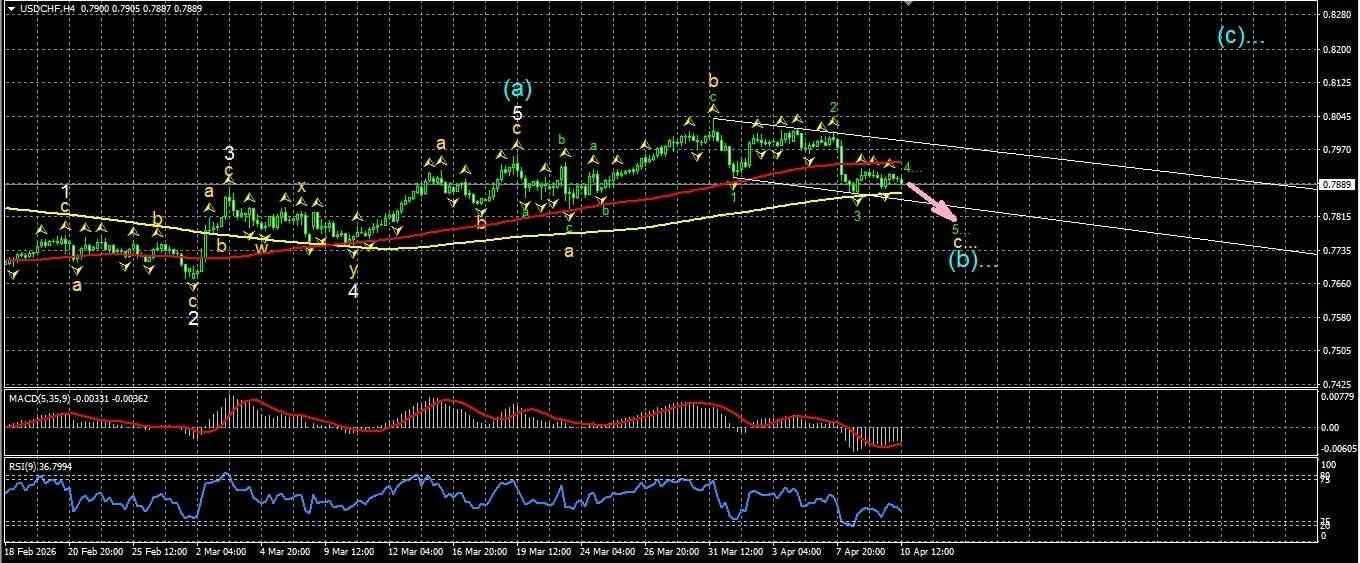Select the white wave label 2
1360x563 pixels.
[193, 319]
